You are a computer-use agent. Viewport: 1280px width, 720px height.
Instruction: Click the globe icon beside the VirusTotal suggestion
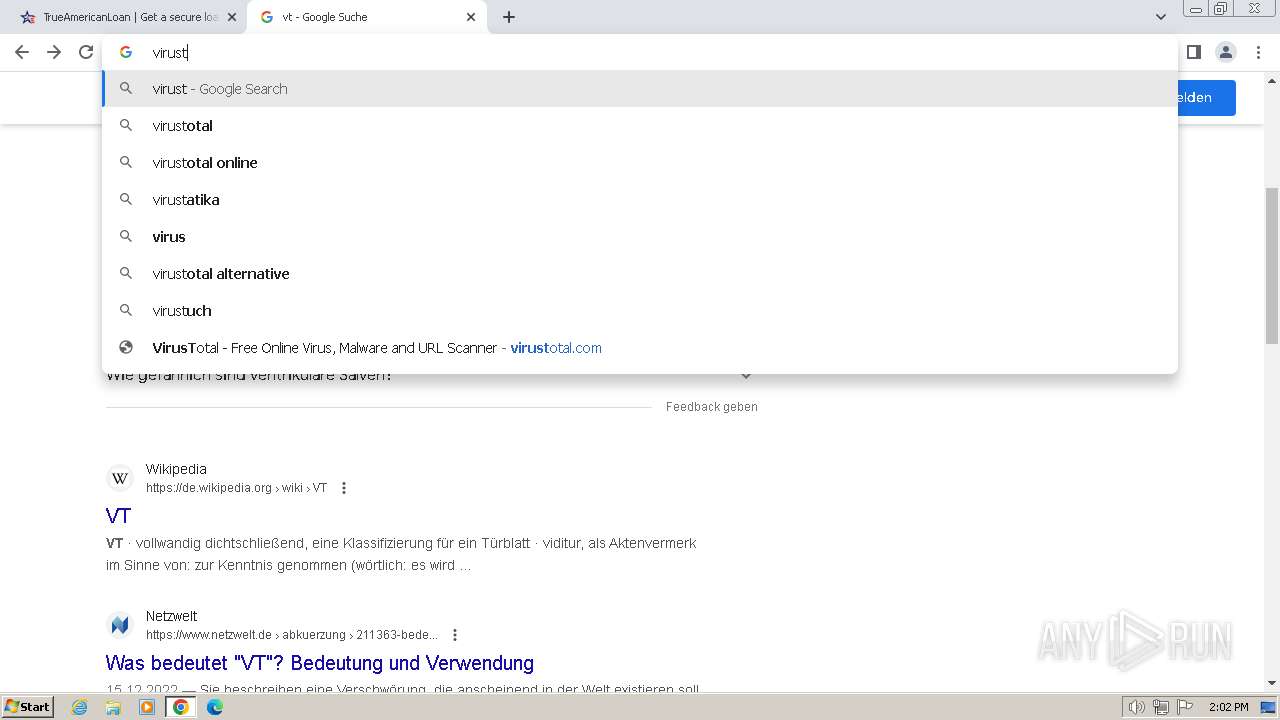click(x=126, y=347)
